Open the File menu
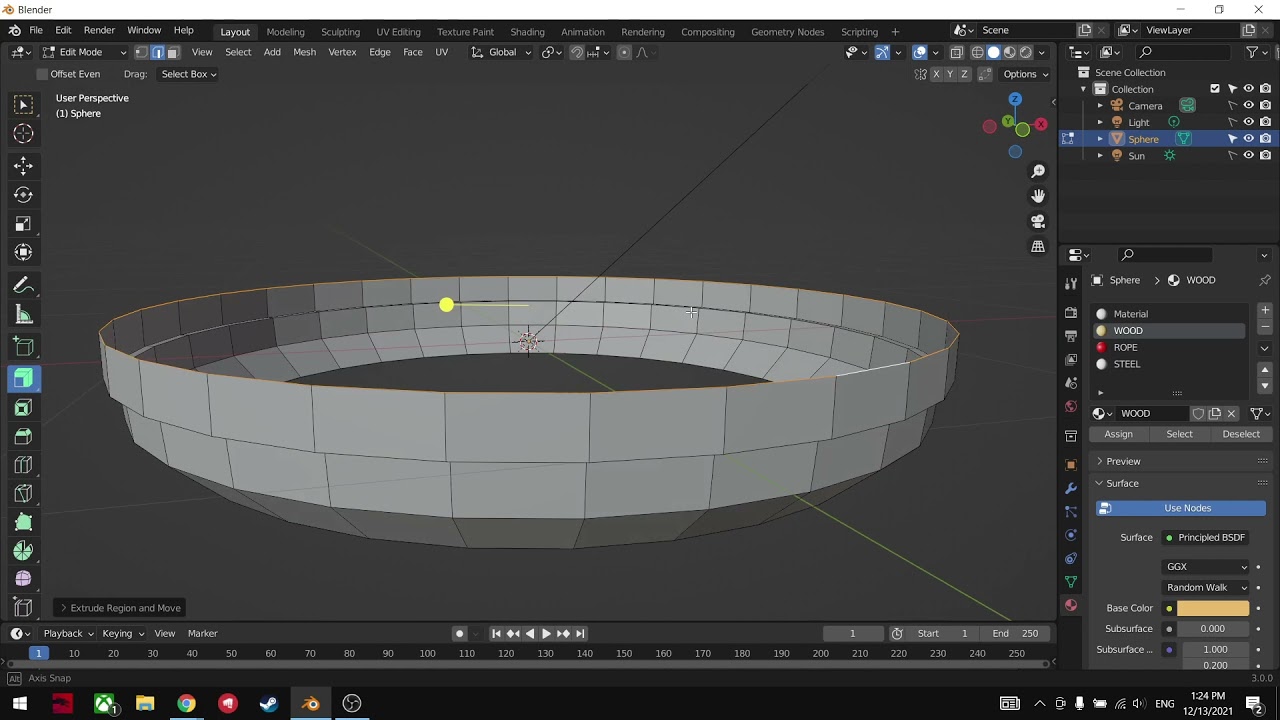The image size is (1280, 720). coord(36,31)
